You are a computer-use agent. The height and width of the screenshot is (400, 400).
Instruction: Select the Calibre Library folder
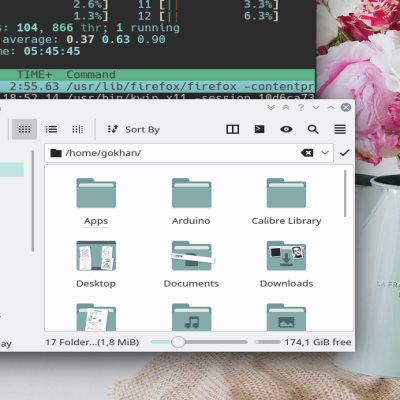(286, 202)
